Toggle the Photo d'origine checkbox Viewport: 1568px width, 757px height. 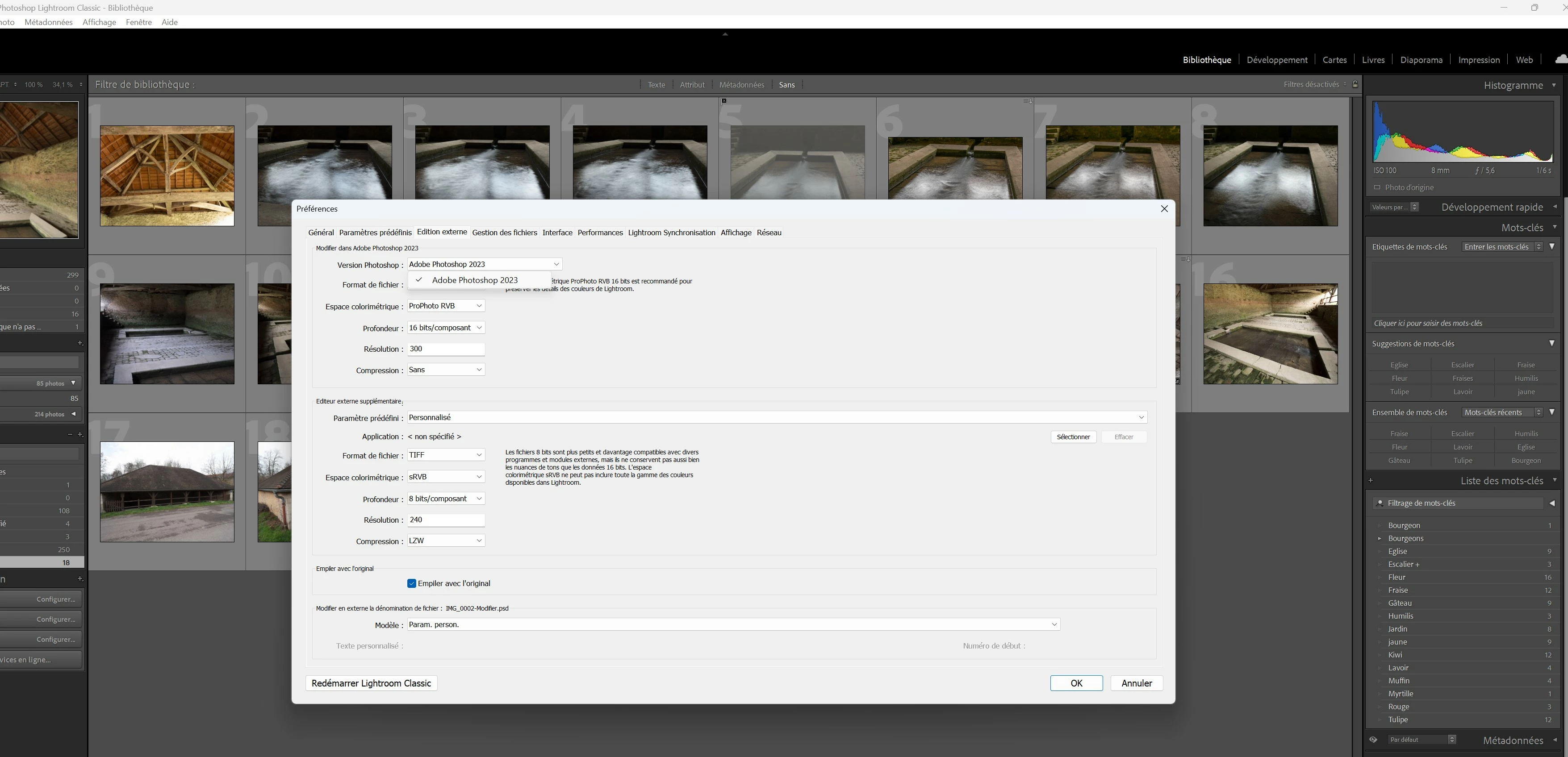click(1377, 187)
